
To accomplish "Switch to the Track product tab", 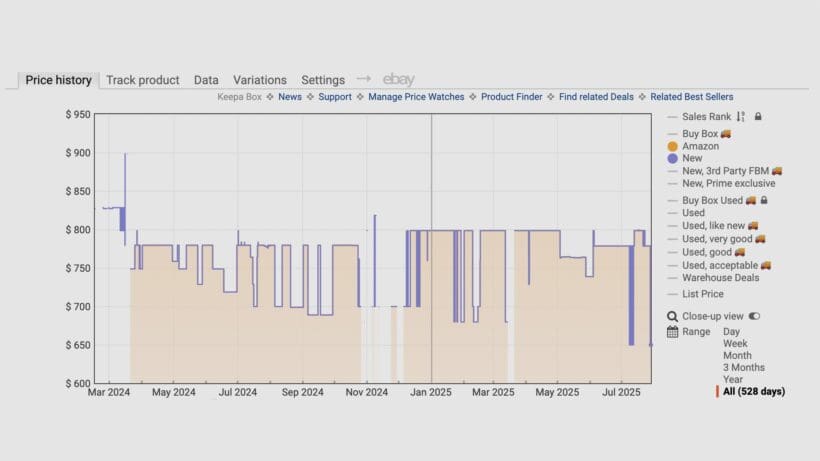I will (143, 80).
